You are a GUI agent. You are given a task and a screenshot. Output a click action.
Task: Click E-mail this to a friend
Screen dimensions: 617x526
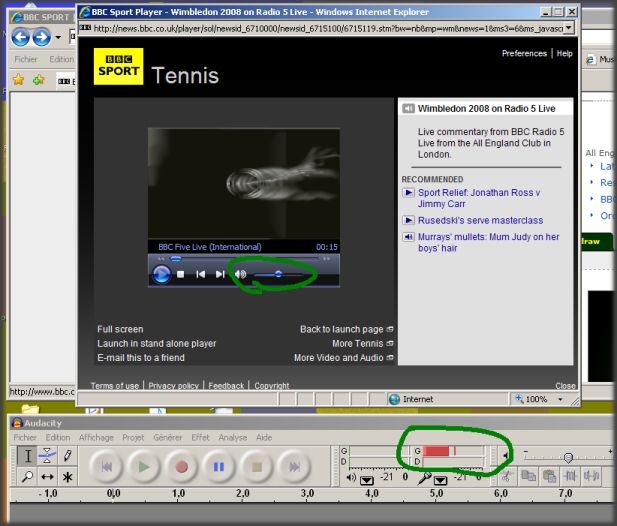(141, 358)
